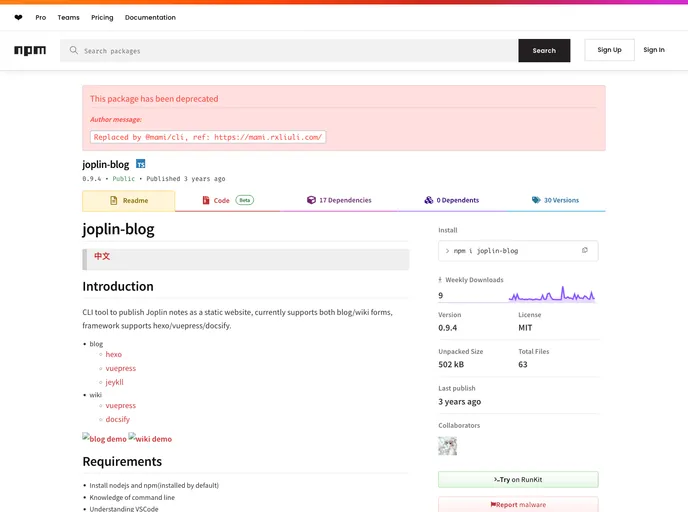Click the Search button
The image size is (688, 512).
[x=544, y=50]
